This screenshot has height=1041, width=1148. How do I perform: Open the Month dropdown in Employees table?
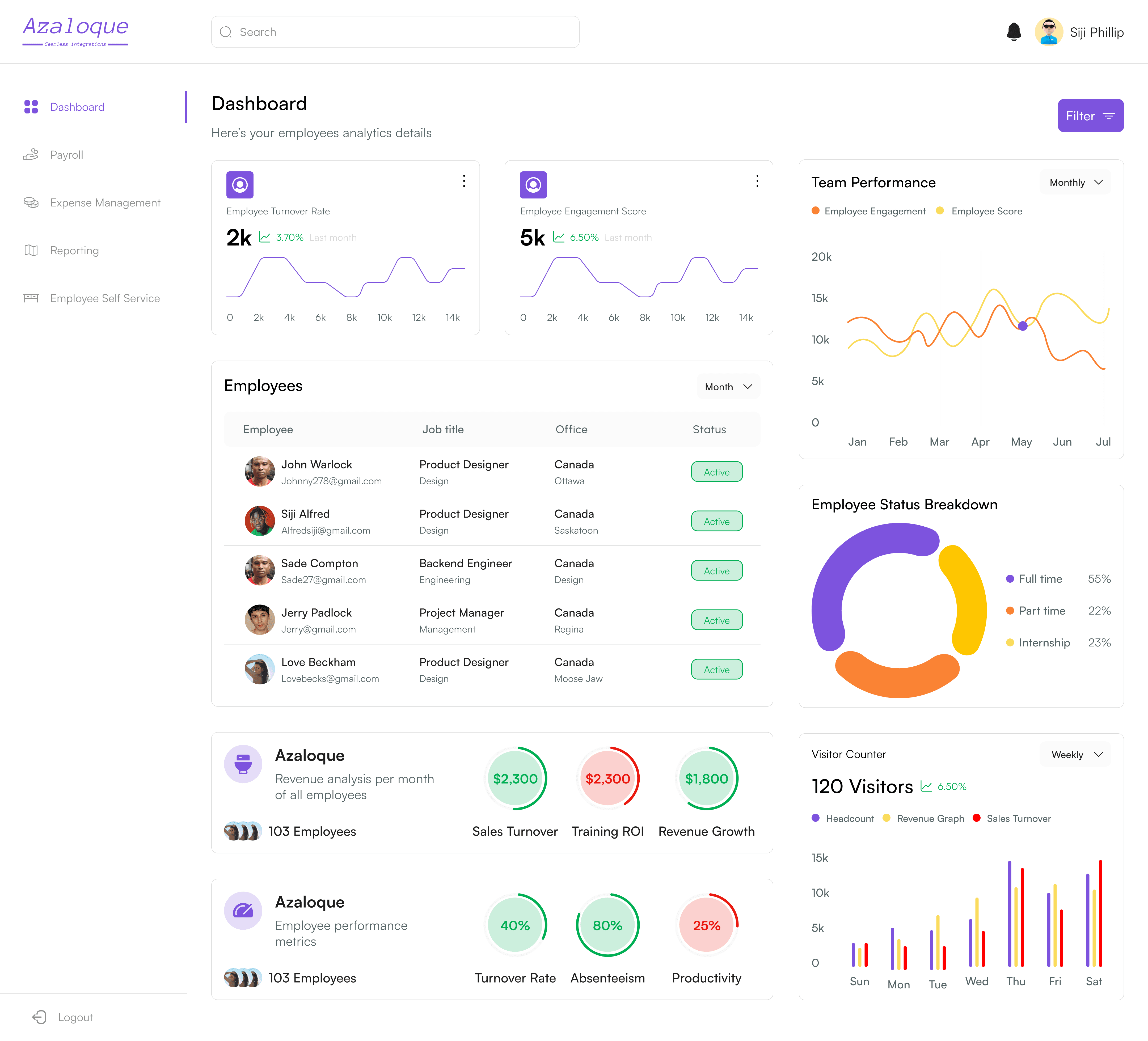(728, 387)
